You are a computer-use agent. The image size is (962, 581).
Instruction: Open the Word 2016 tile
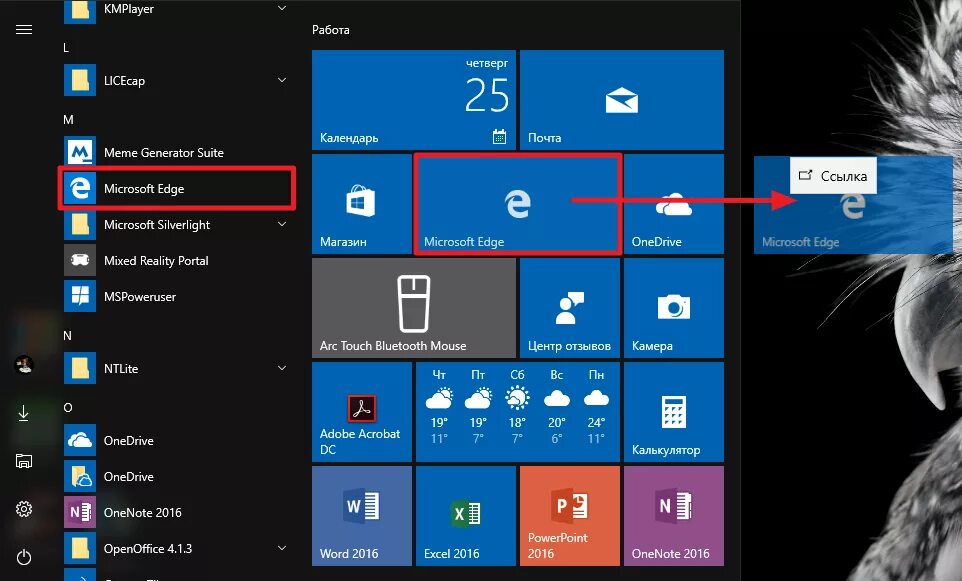click(x=362, y=516)
